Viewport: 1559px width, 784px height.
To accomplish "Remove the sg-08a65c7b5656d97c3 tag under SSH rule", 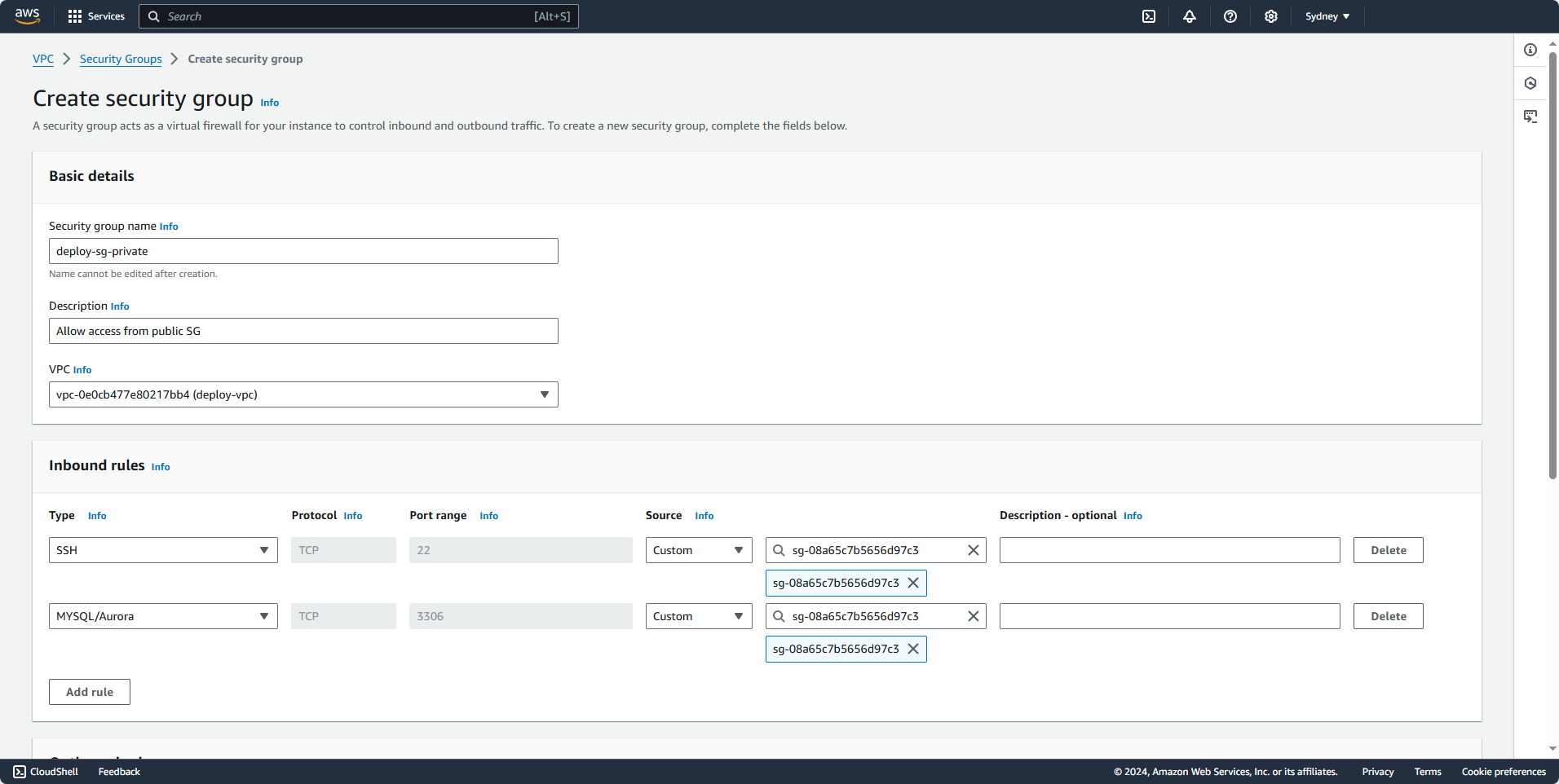I will (913, 583).
